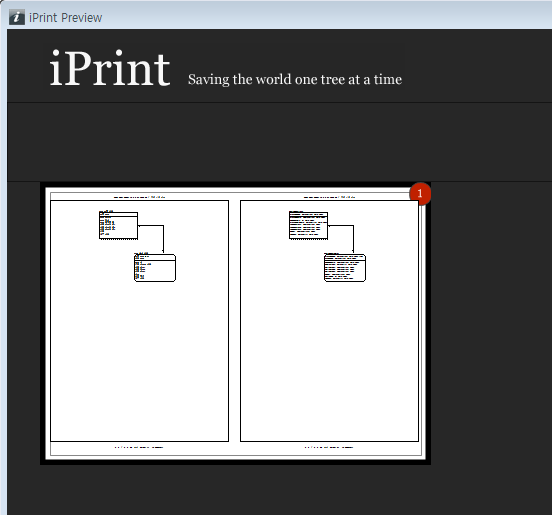Click the iPrint Preview title bar icon
552x515 pixels.
pos(17,17)
